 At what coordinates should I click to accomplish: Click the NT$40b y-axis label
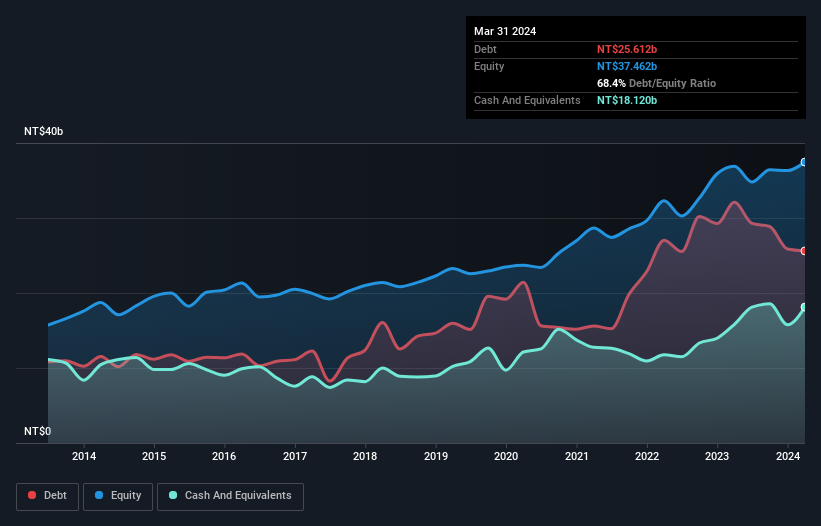[43, 131]
